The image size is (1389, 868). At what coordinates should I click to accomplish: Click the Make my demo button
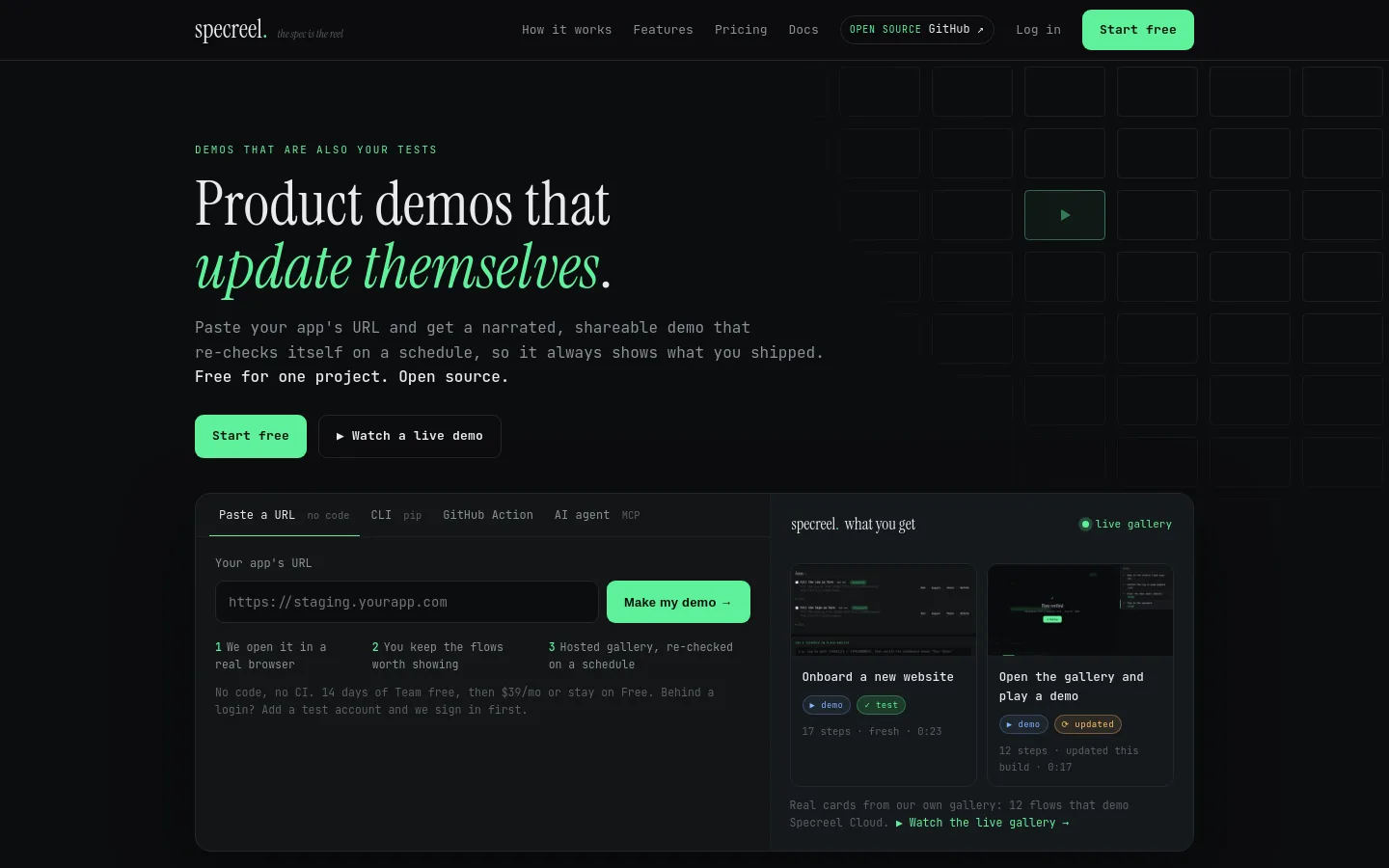[x=678, y=602]
